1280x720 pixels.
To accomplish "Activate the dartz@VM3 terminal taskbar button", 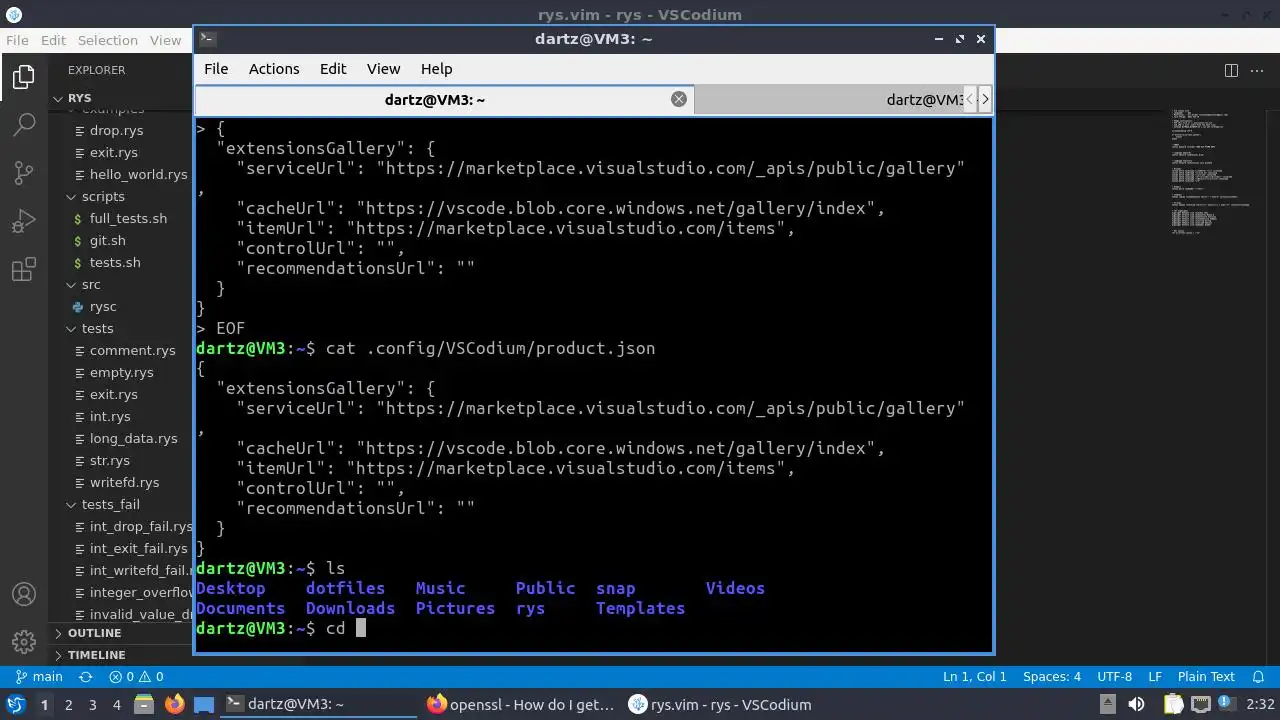I will pos(318,705).
